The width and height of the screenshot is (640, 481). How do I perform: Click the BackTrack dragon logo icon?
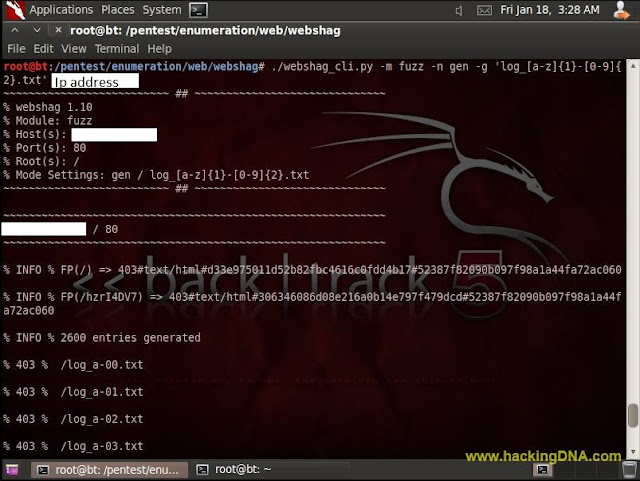pos(15,10)
